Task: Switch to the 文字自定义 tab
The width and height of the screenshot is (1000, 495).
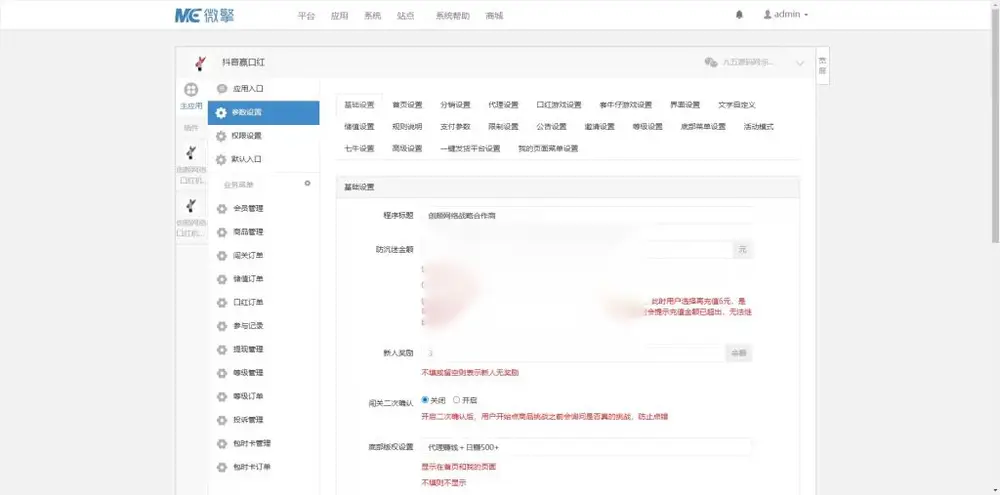Action: [x=737, y=105]
